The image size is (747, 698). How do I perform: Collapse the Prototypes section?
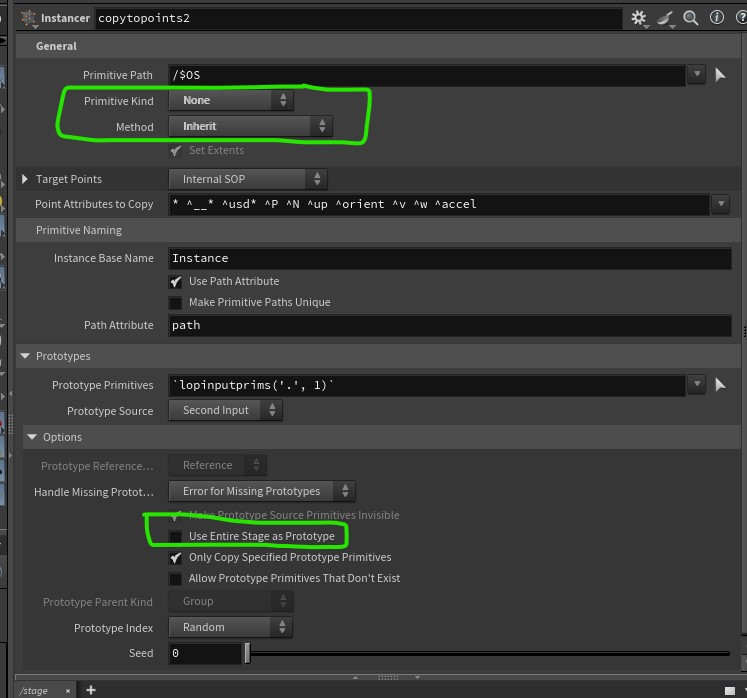[26, 357]
